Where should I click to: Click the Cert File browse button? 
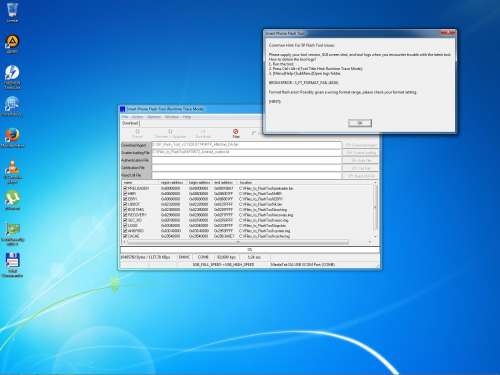(360, 168)
